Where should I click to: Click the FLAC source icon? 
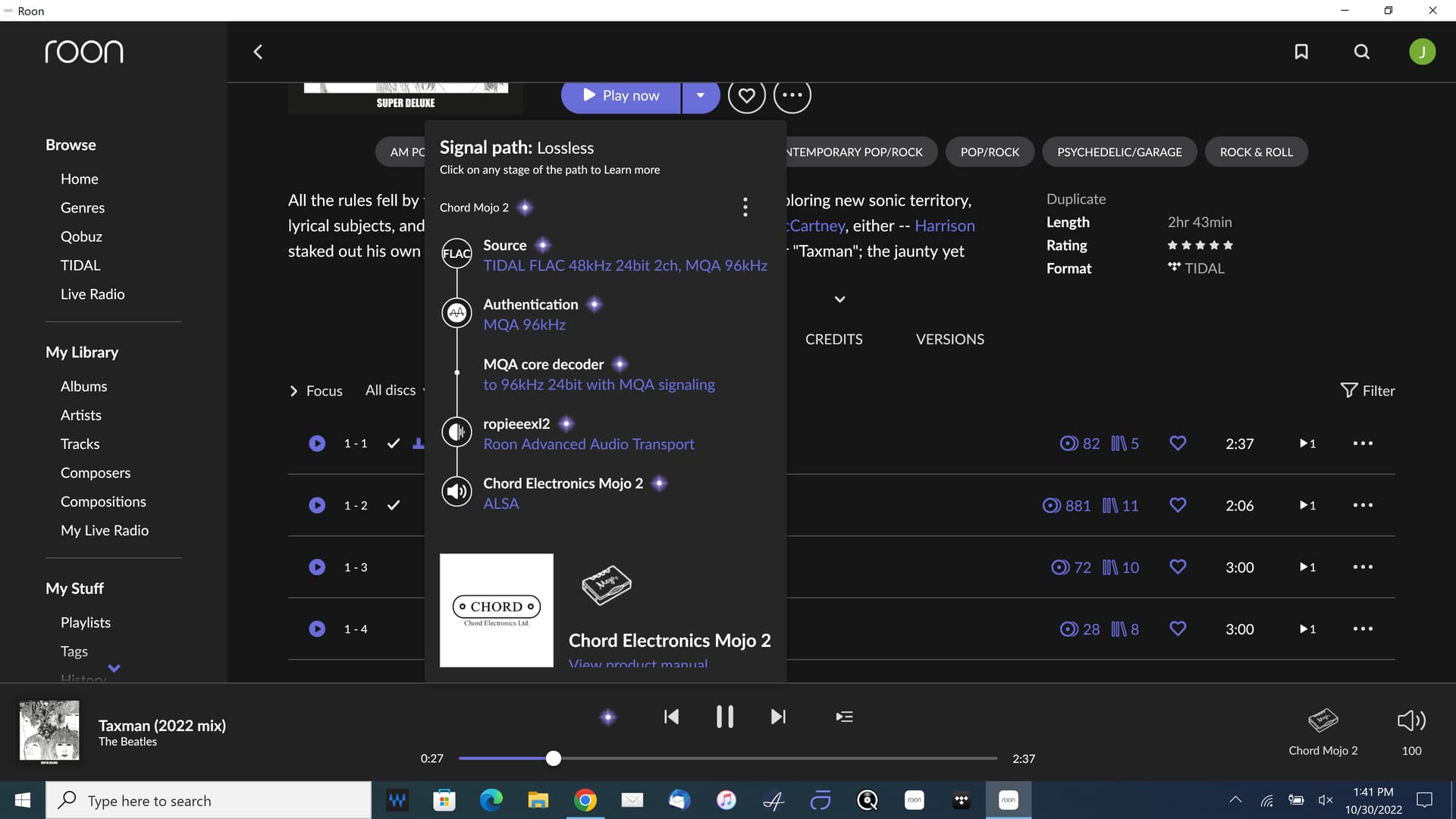point(457,254)
